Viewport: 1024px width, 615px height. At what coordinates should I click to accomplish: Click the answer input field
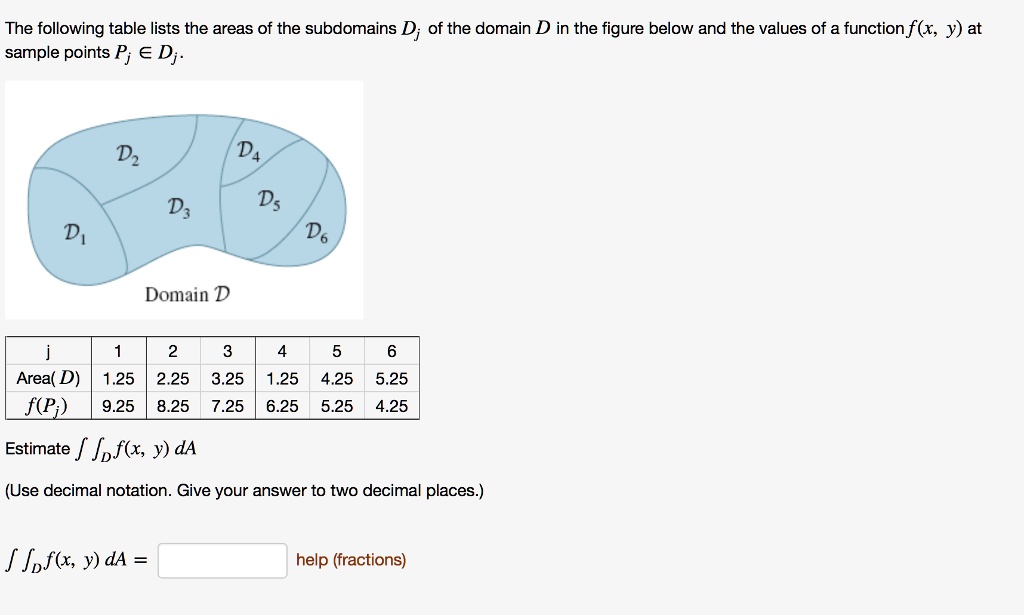221,561
